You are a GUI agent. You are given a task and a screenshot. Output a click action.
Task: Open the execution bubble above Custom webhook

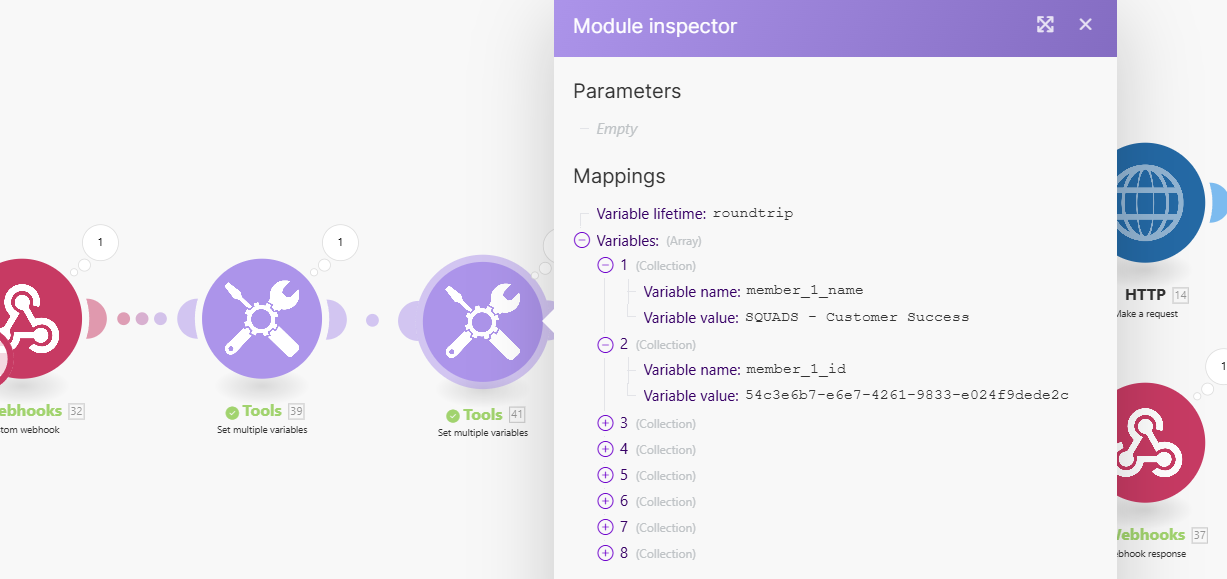pyautogui.click(x=100, y=242)
